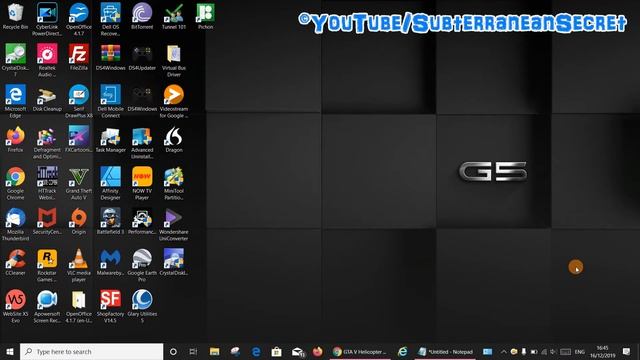Select the CCleaner desktop icon

[x=15, y=262]
